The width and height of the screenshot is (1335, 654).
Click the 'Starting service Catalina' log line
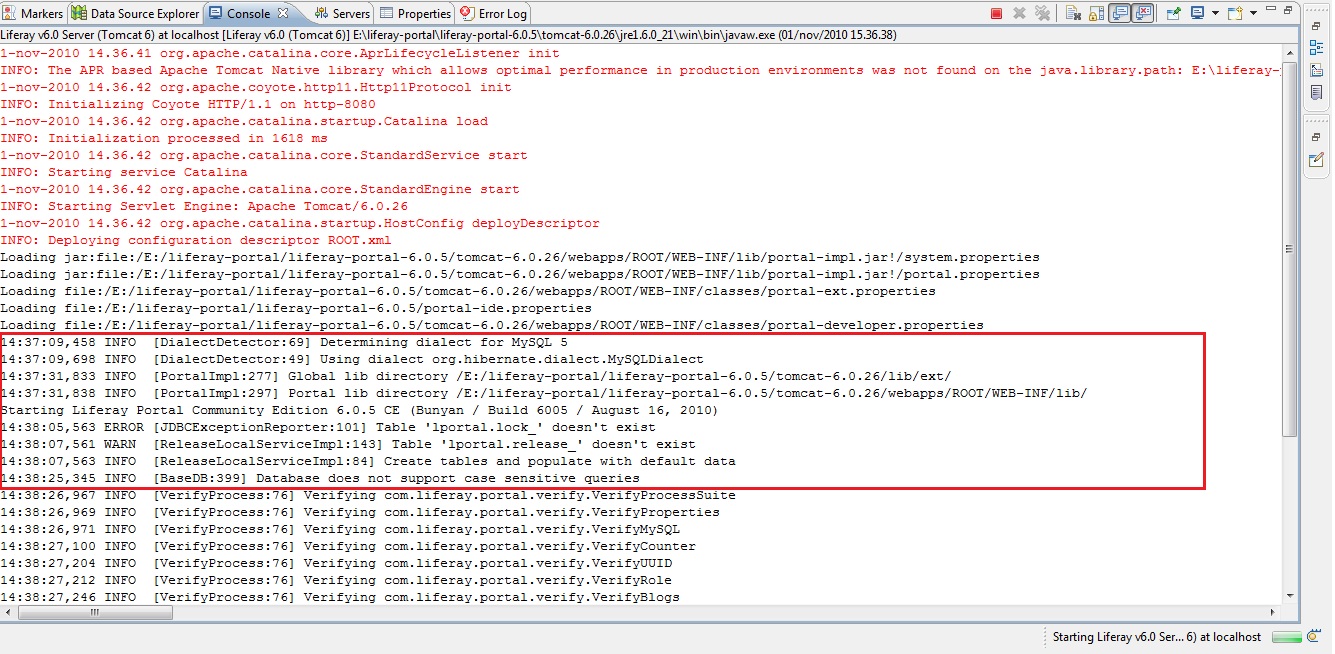click(x=124, y=172)
